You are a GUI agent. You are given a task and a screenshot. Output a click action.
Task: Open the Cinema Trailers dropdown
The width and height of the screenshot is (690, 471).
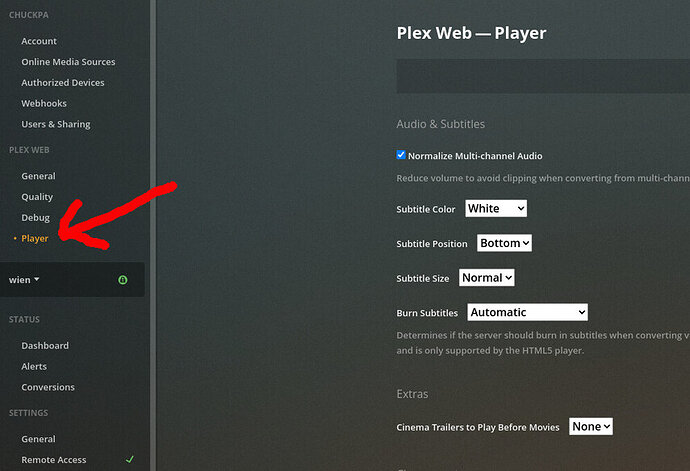591,427
